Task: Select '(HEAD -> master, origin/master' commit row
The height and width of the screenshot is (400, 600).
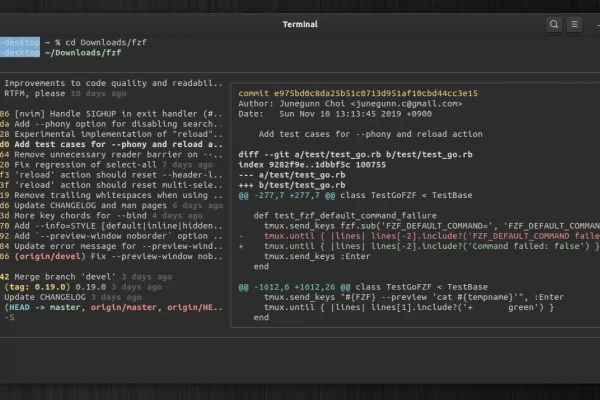Action: [x=113, y=307]
